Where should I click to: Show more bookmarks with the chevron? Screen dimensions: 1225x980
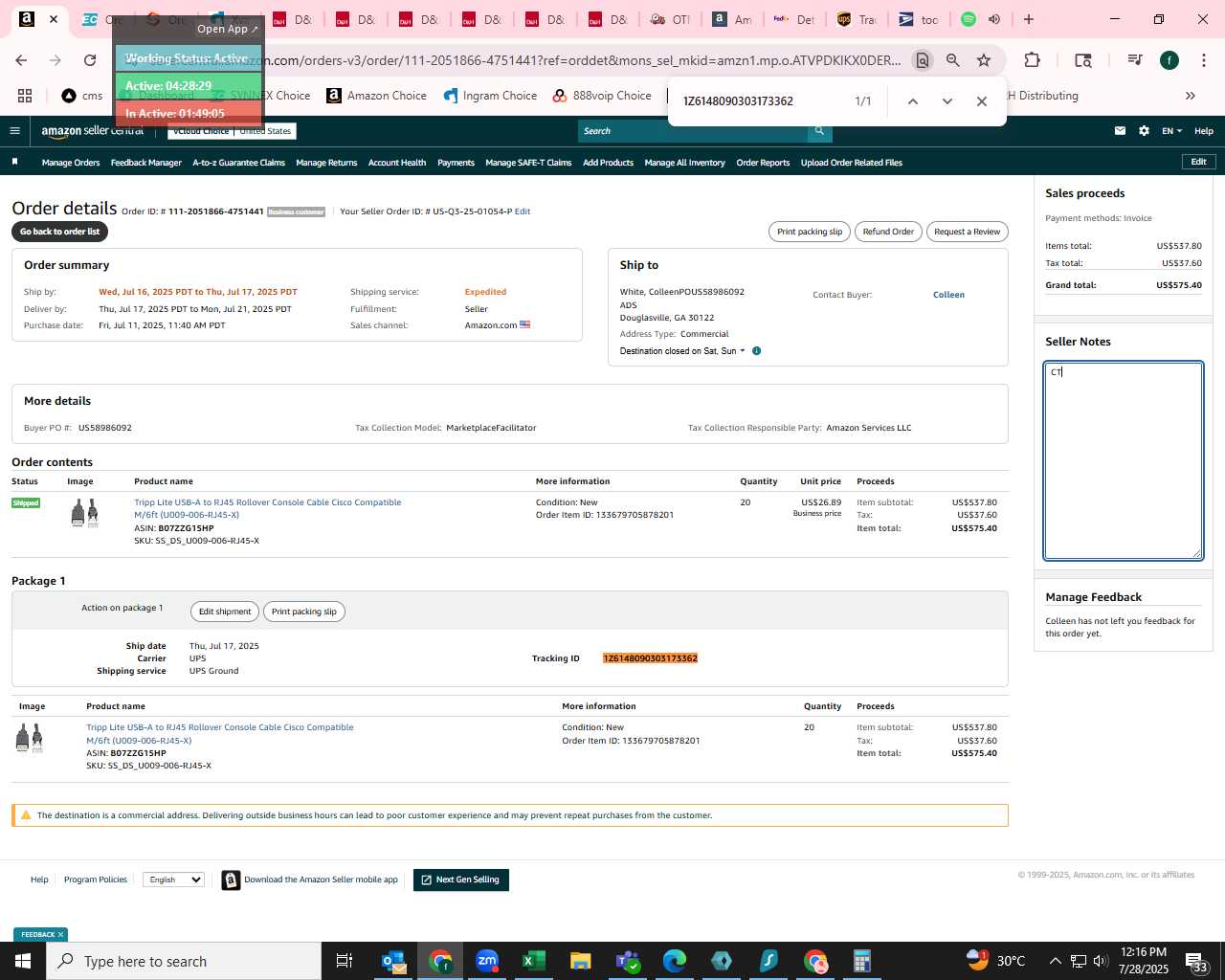(1191, 96)
